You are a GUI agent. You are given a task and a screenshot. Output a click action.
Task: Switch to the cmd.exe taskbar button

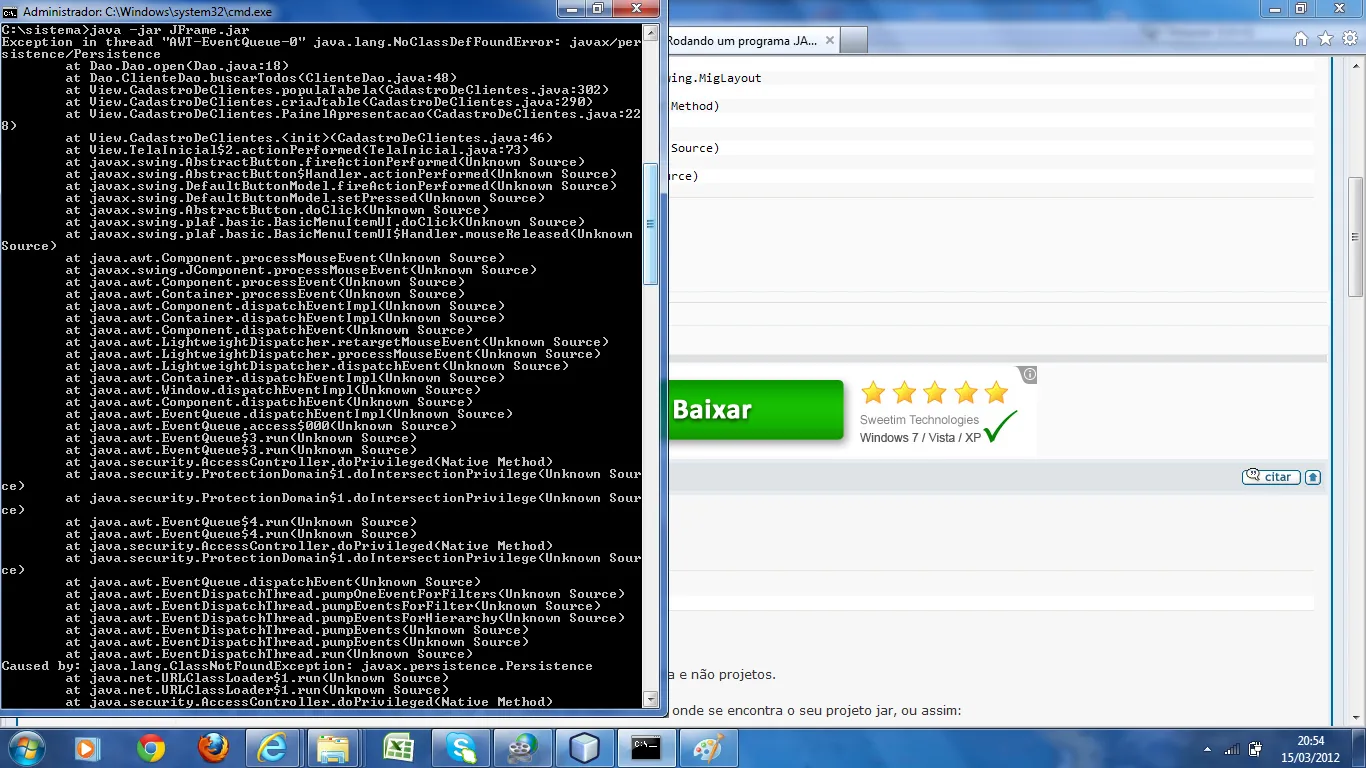pos(646,747)
